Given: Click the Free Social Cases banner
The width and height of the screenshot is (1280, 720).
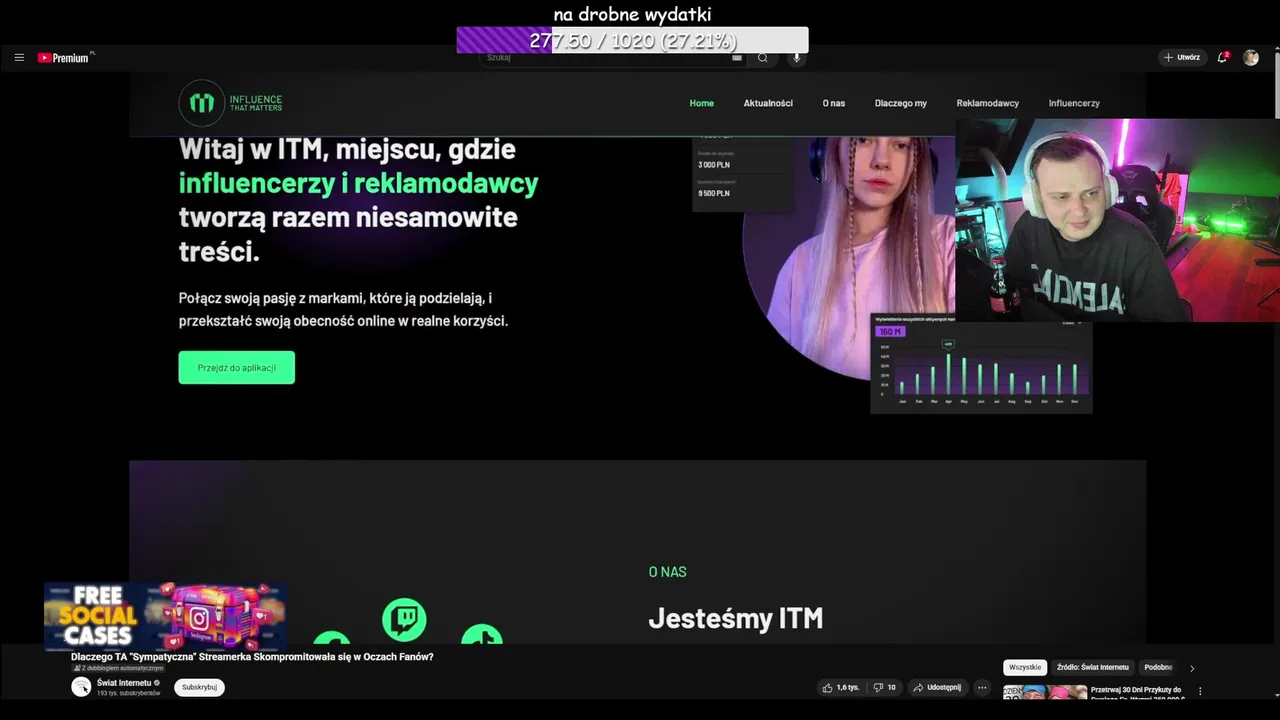Looking at the screenshot, I should [x=165, y=616].
